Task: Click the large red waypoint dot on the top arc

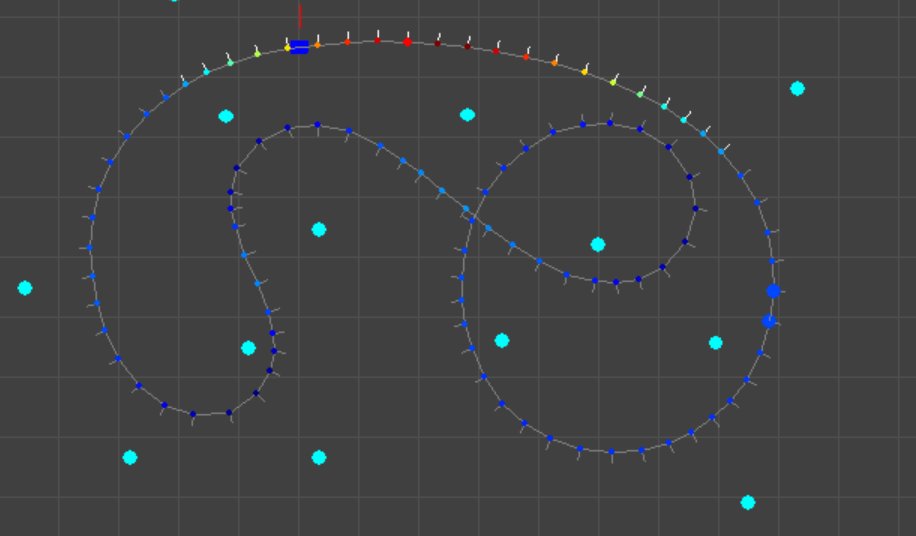Action: (x=407, y=42)
